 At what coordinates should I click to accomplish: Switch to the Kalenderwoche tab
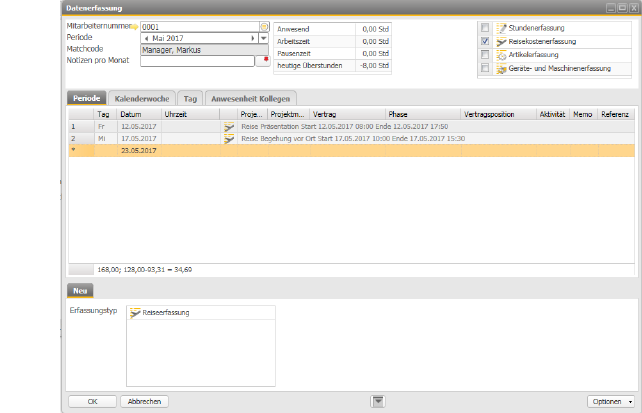(x=141, y=98)
